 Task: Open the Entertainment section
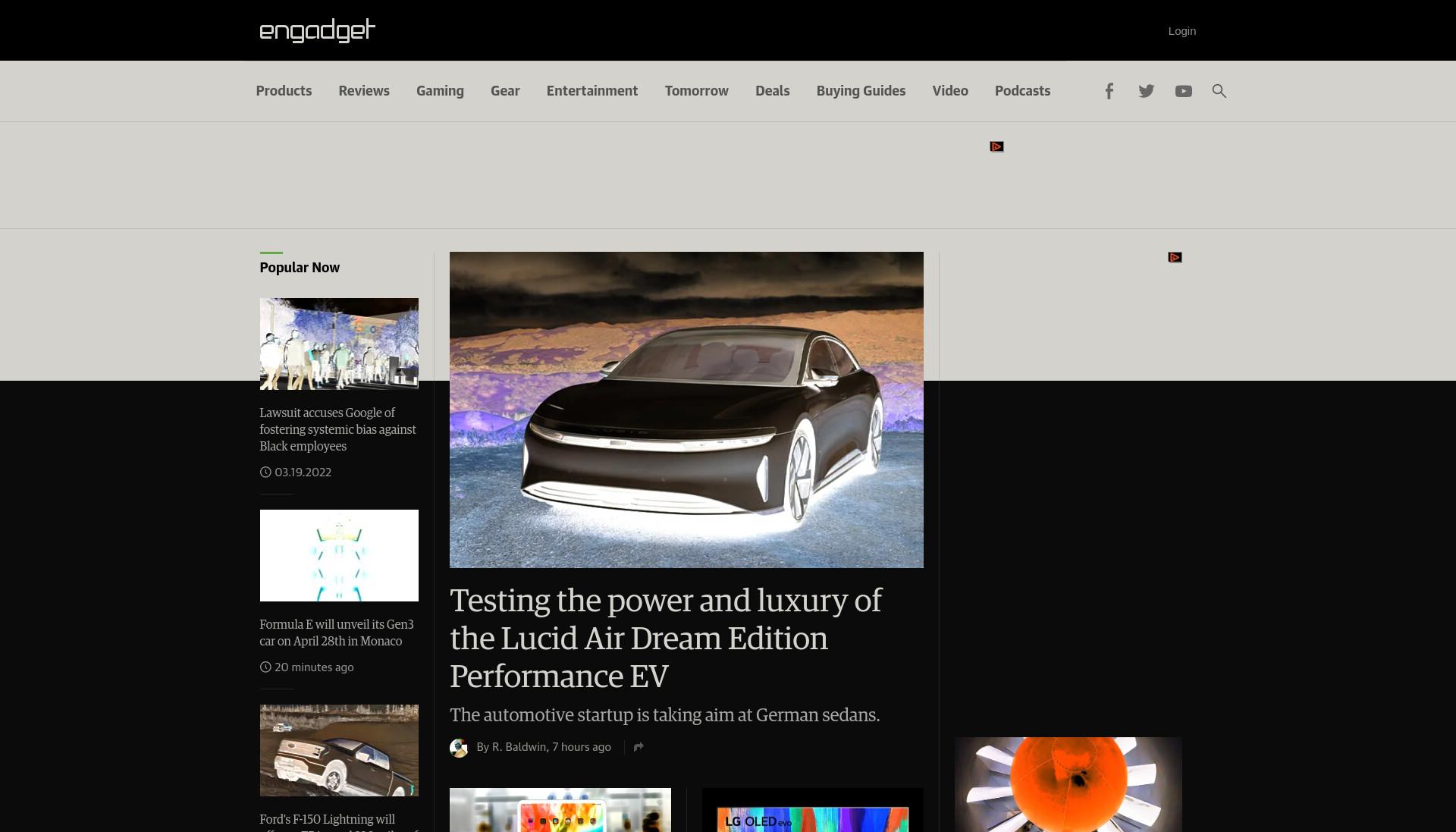coord(592,91)
